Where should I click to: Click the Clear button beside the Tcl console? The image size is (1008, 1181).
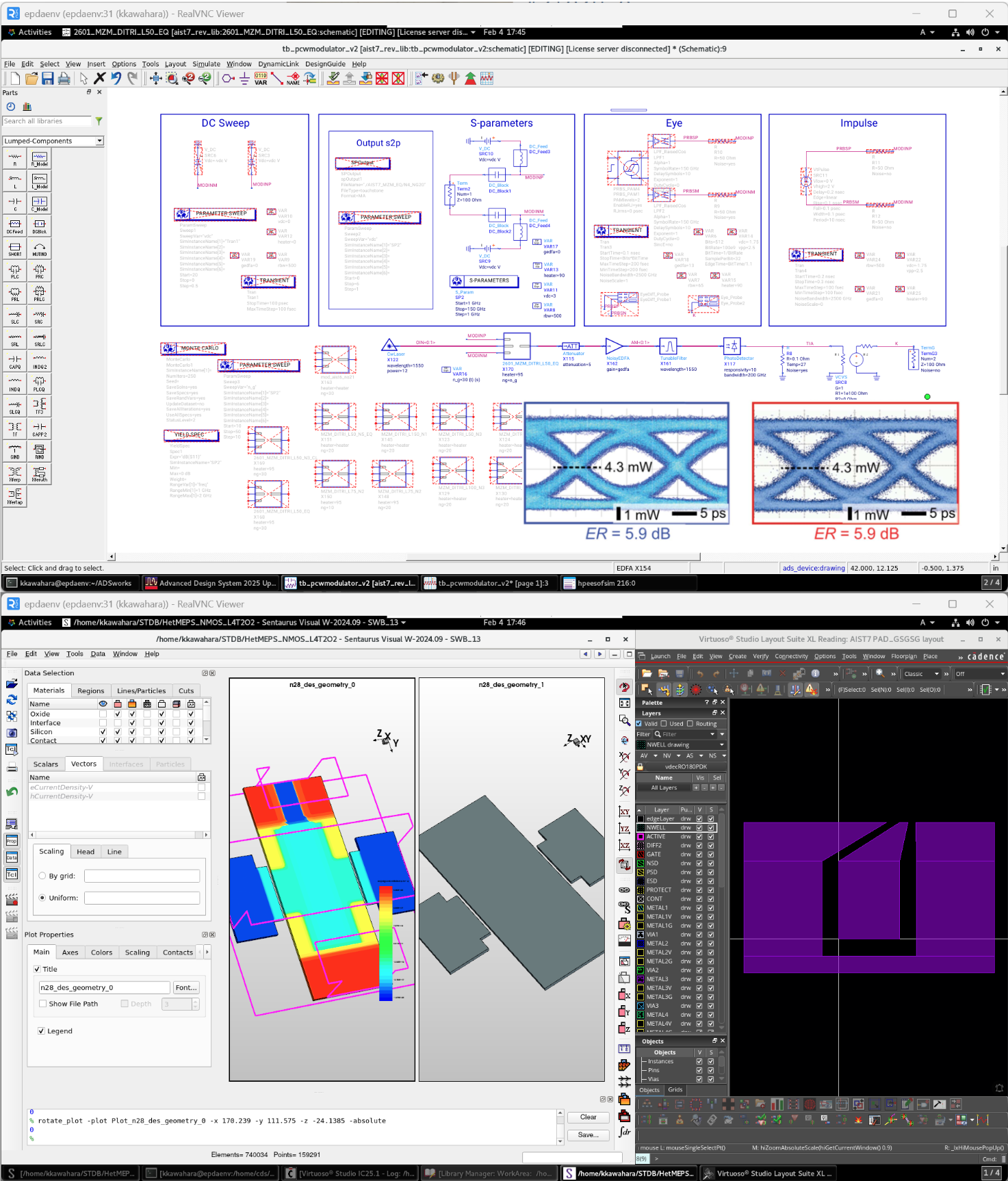pos(588,1117)
